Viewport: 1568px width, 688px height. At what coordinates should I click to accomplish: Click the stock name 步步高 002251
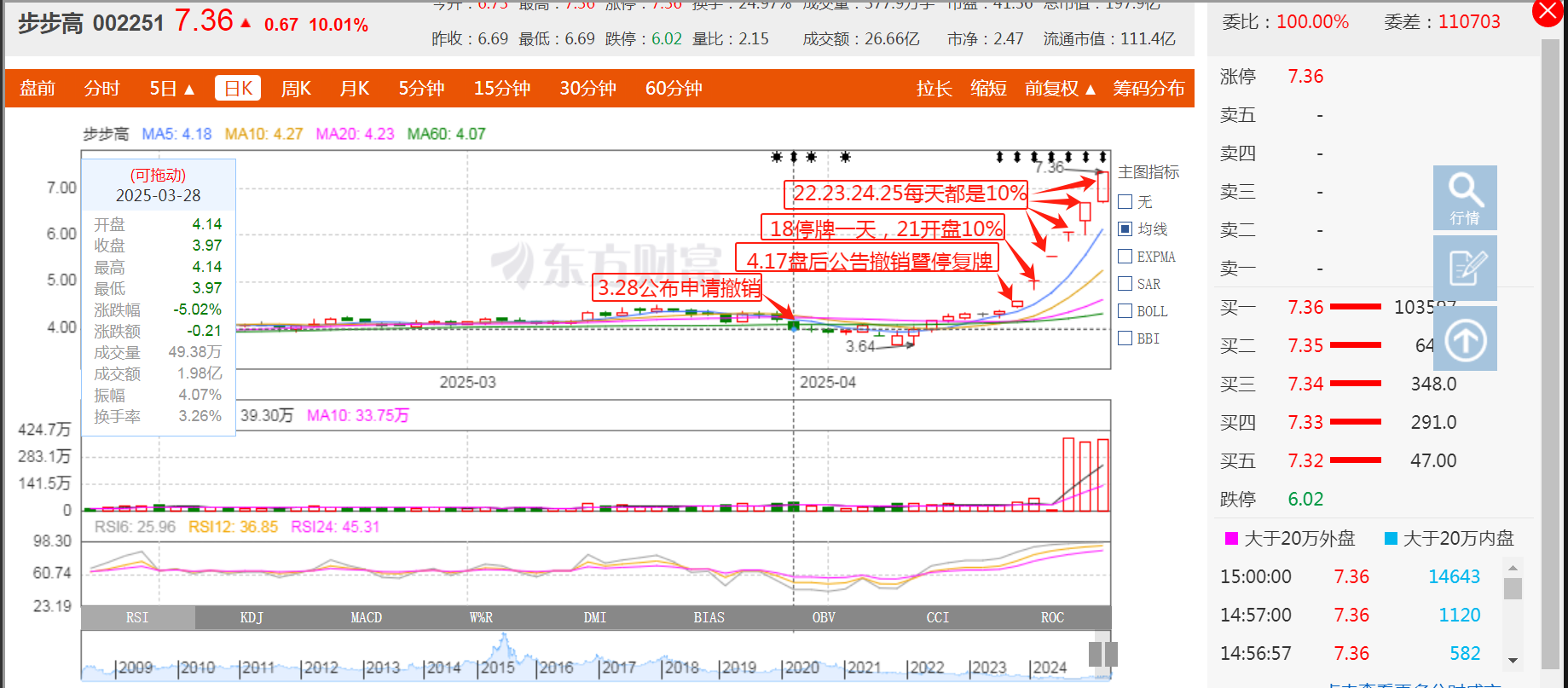coord(90,23)
